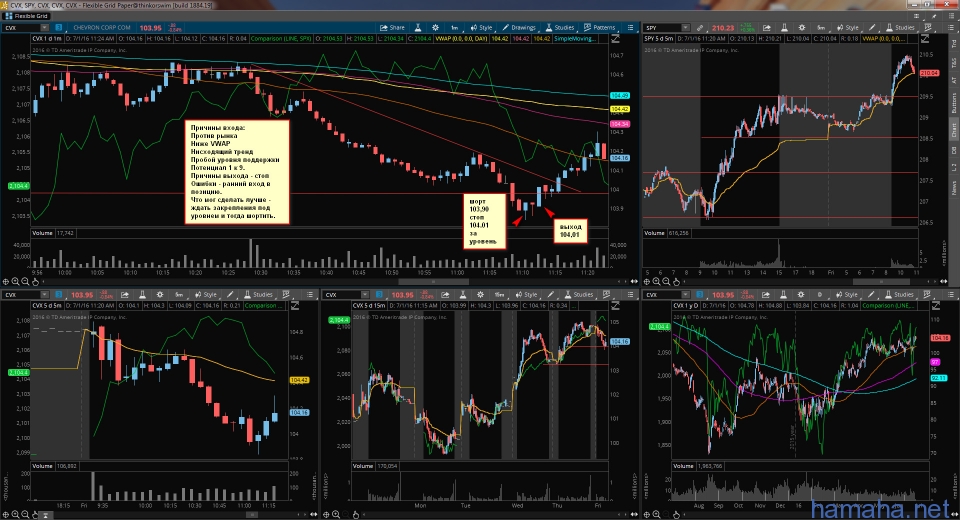
Task: Click the share icon in SPY chart
Action: 767,28
